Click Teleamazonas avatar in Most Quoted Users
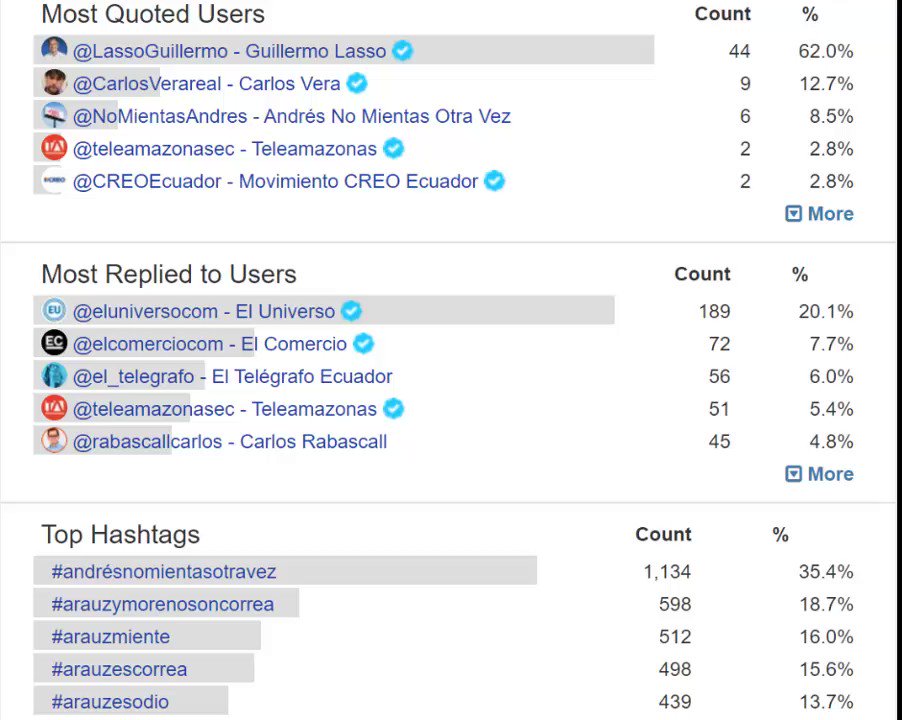Viewport: 902px width, 720px height. [54, 148]
